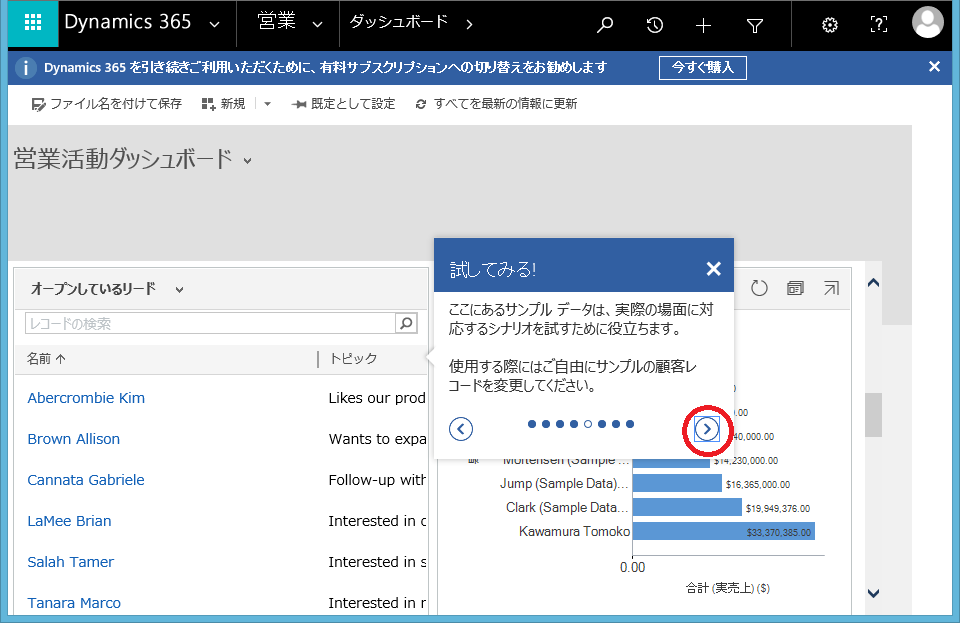Image resolution: width=960 pixels, height=623 pixels.
Task: Open advanced find funnel icon
Action: point(755,26)
